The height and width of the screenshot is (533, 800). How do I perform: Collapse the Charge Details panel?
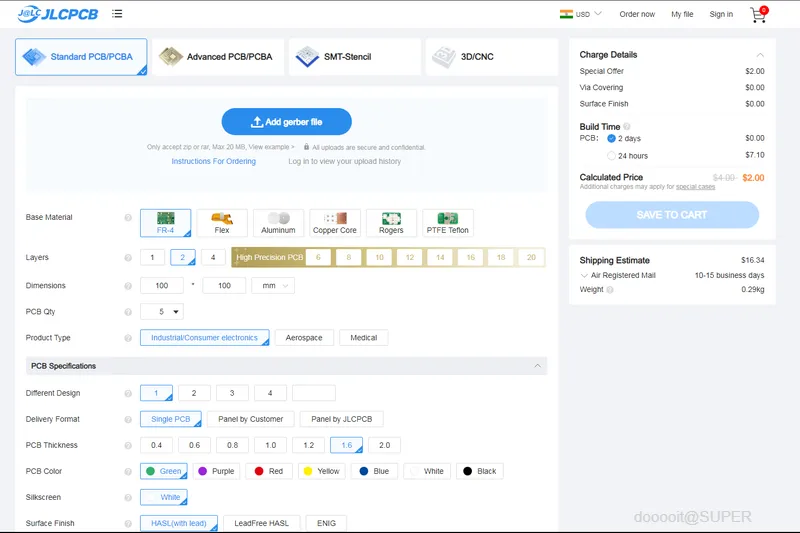coord(760,55)
